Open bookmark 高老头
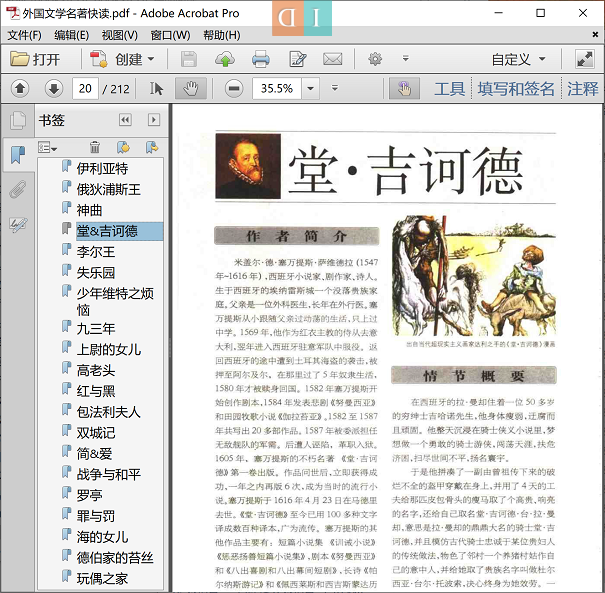605x593 pixels. pyautogui.click(x=96, y=371)
